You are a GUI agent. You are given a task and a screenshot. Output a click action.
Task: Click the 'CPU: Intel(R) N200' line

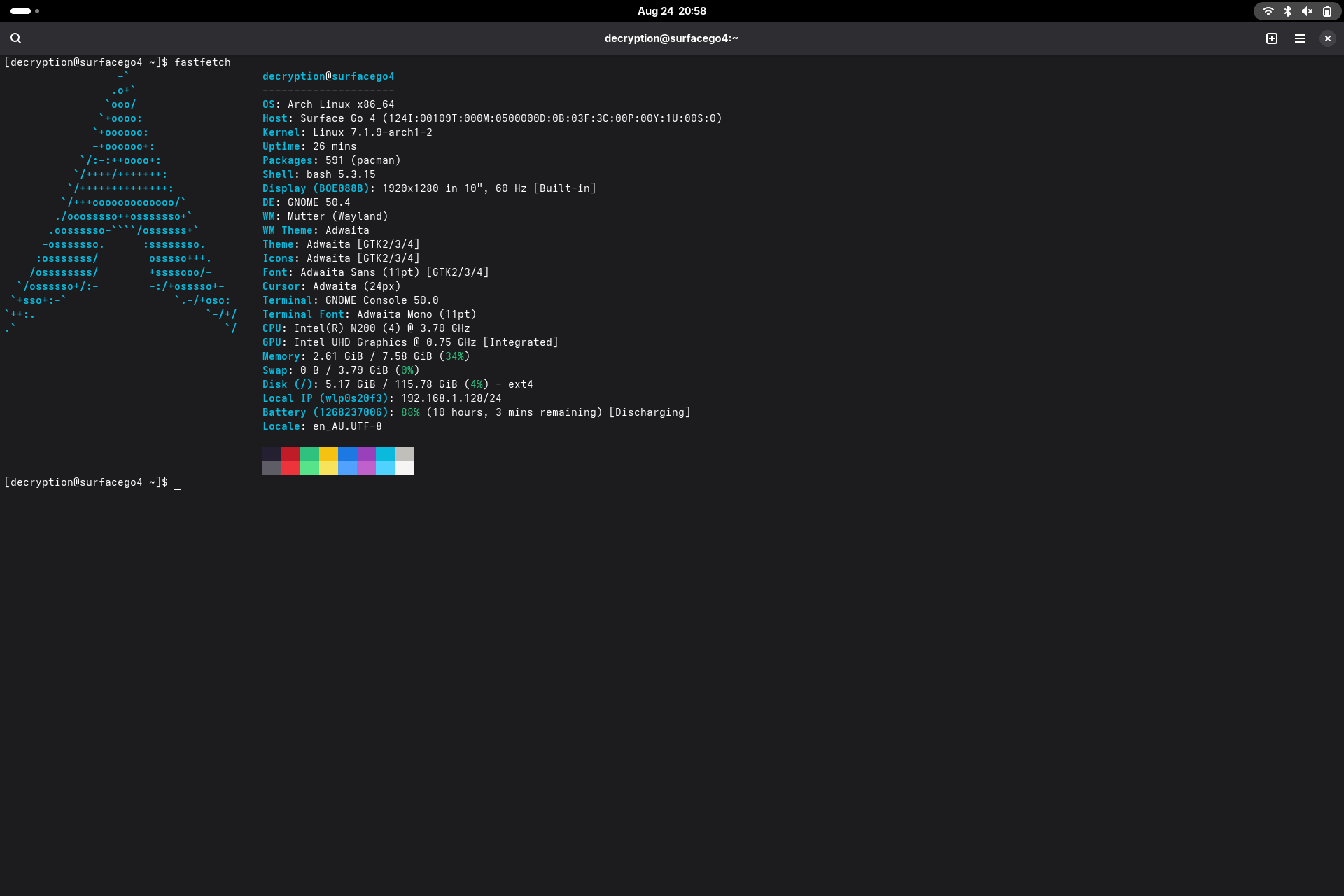366,328
